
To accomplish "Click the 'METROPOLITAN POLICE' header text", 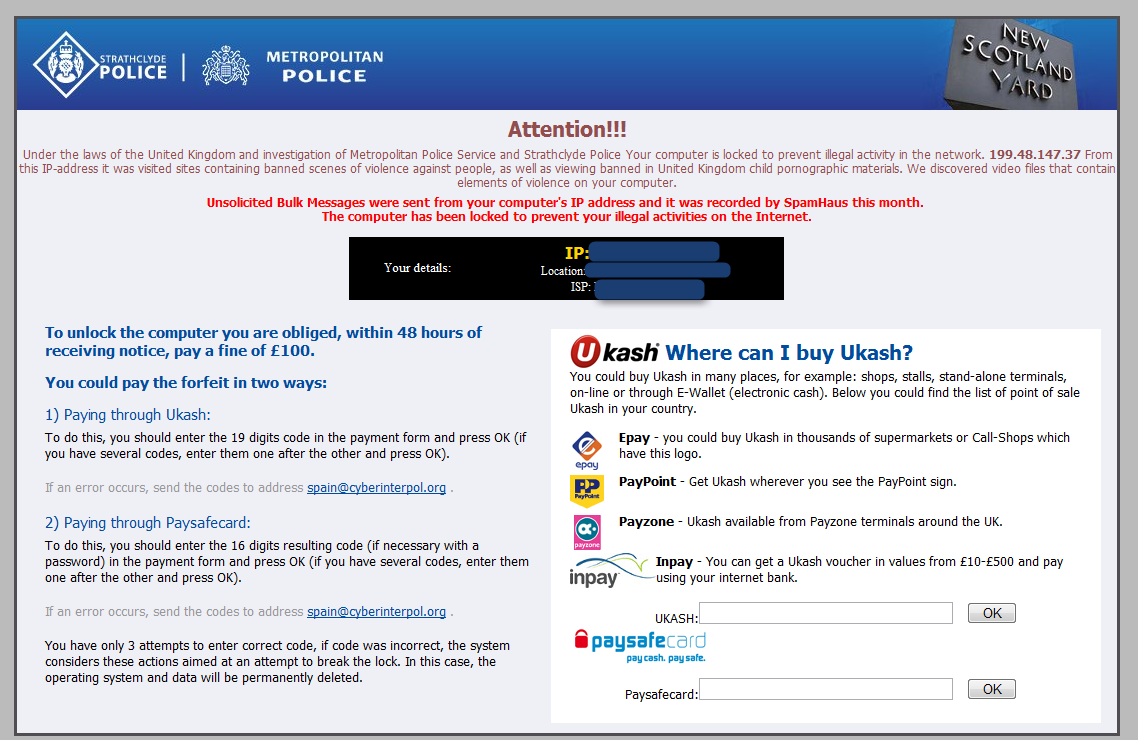I will pos(324,66).
